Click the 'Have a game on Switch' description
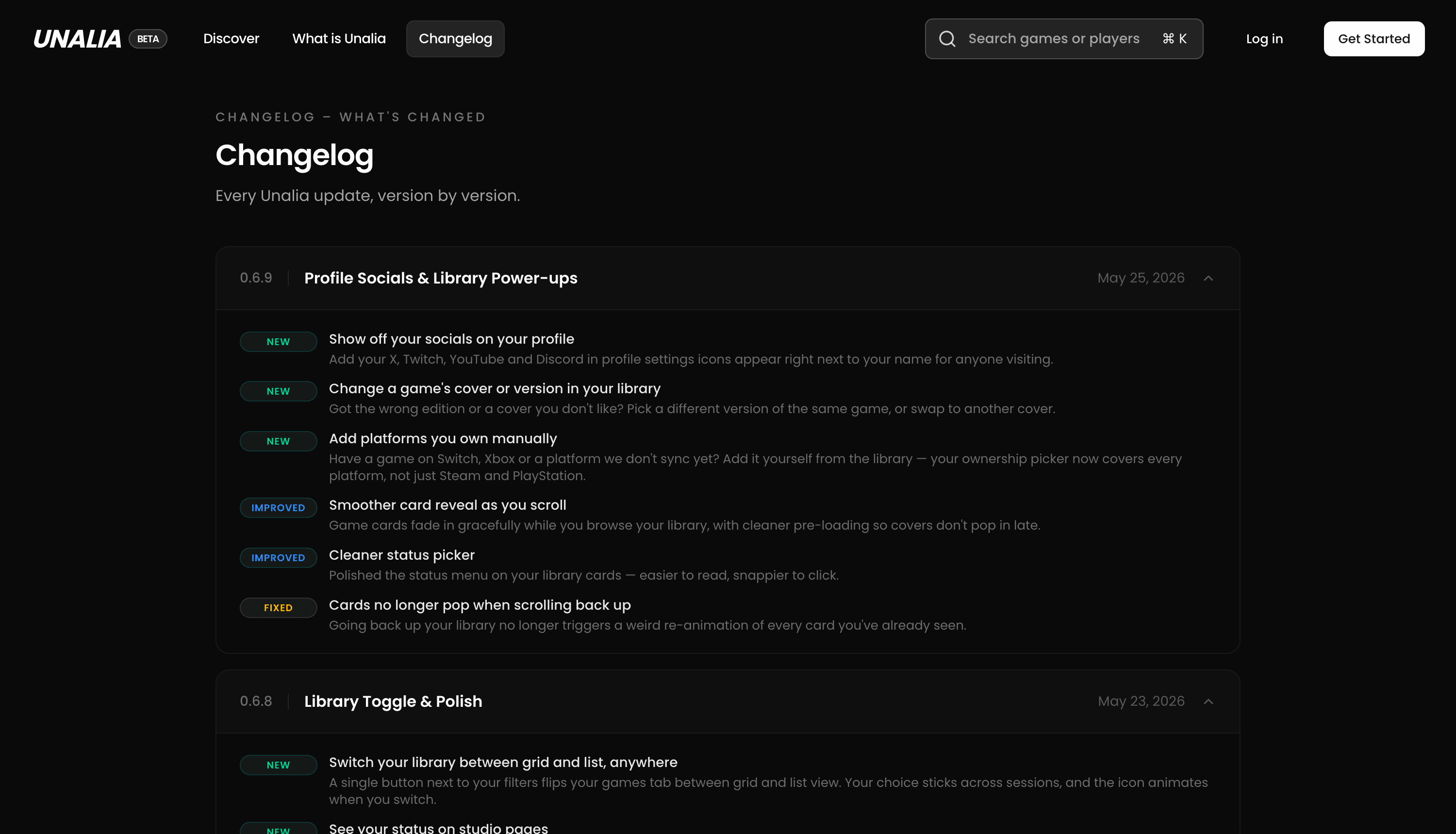 pyautogui.click(x=755, y=467)
